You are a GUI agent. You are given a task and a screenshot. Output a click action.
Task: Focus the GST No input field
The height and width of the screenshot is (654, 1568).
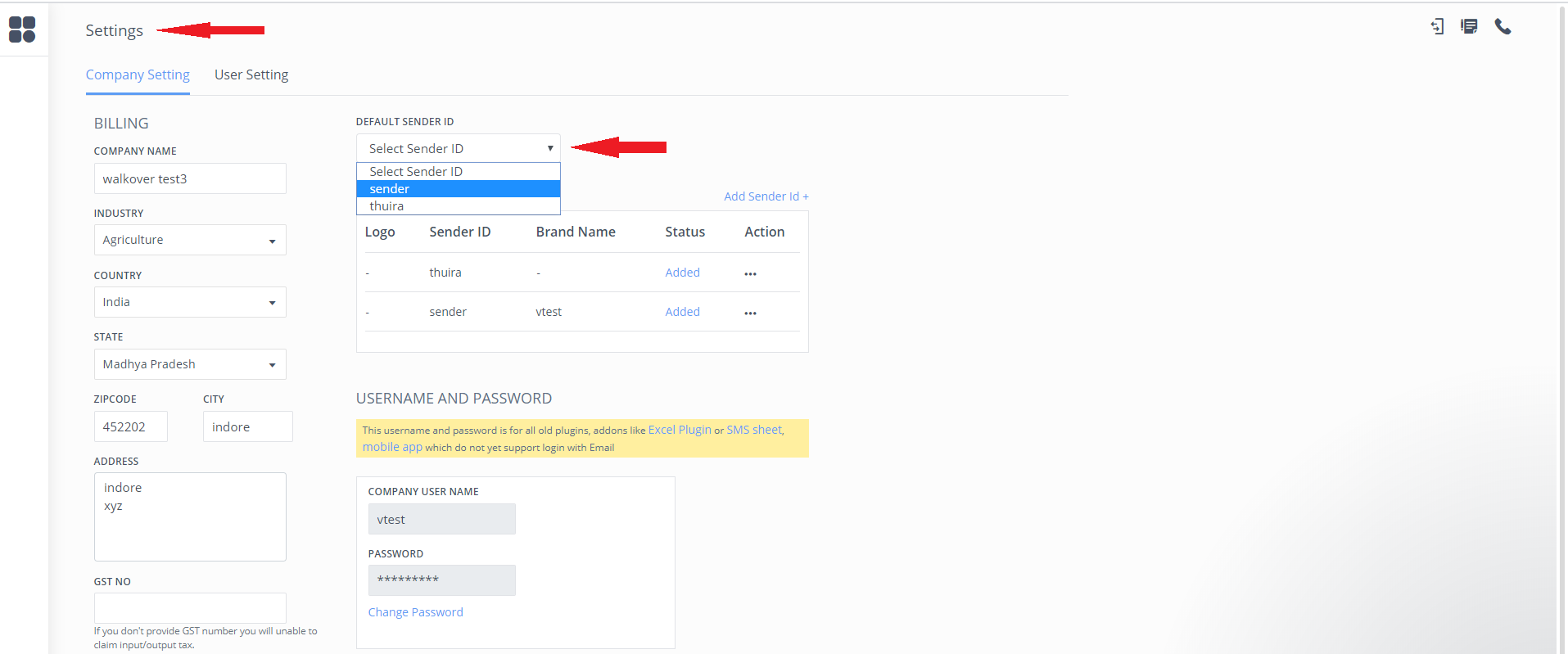point(190,608)
